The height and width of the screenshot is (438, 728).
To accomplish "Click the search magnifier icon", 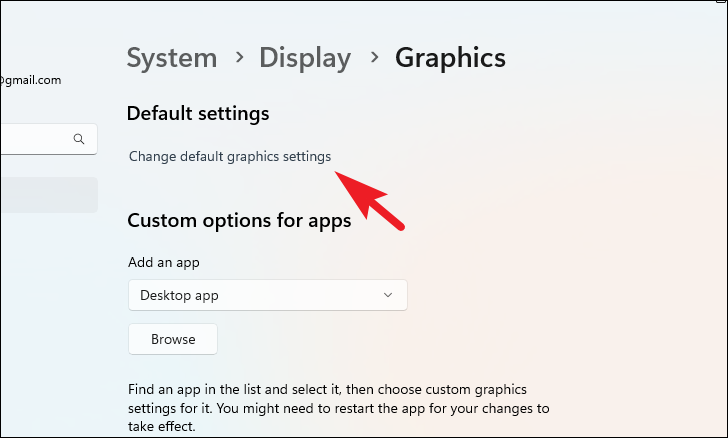I will point(79,139).
